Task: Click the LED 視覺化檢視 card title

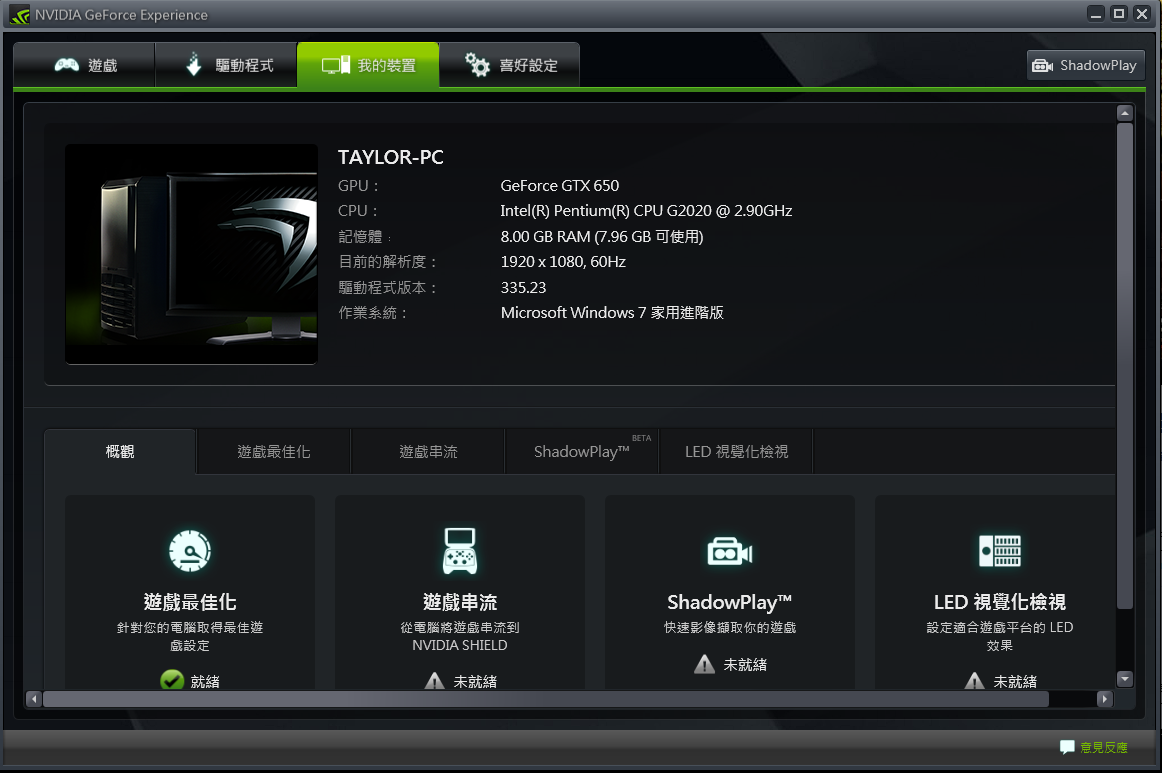Action: [x=1000, y=602]
